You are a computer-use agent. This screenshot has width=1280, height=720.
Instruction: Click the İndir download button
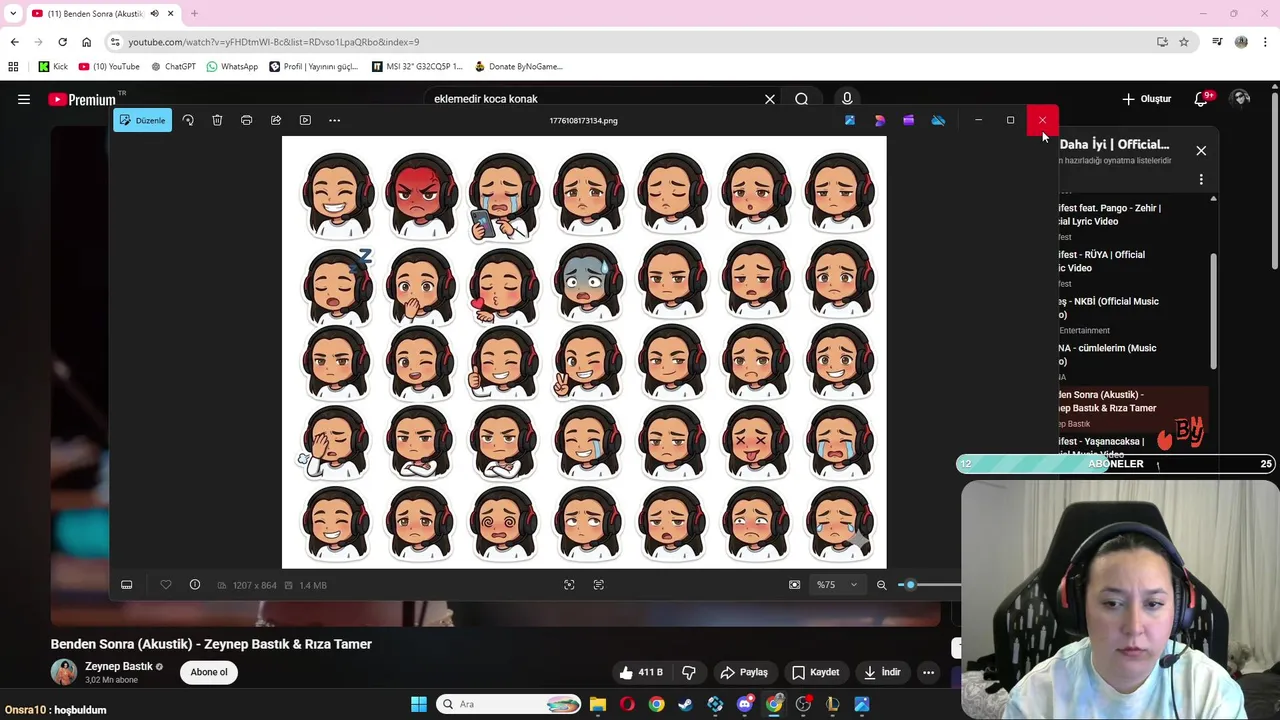click(883, 672)
